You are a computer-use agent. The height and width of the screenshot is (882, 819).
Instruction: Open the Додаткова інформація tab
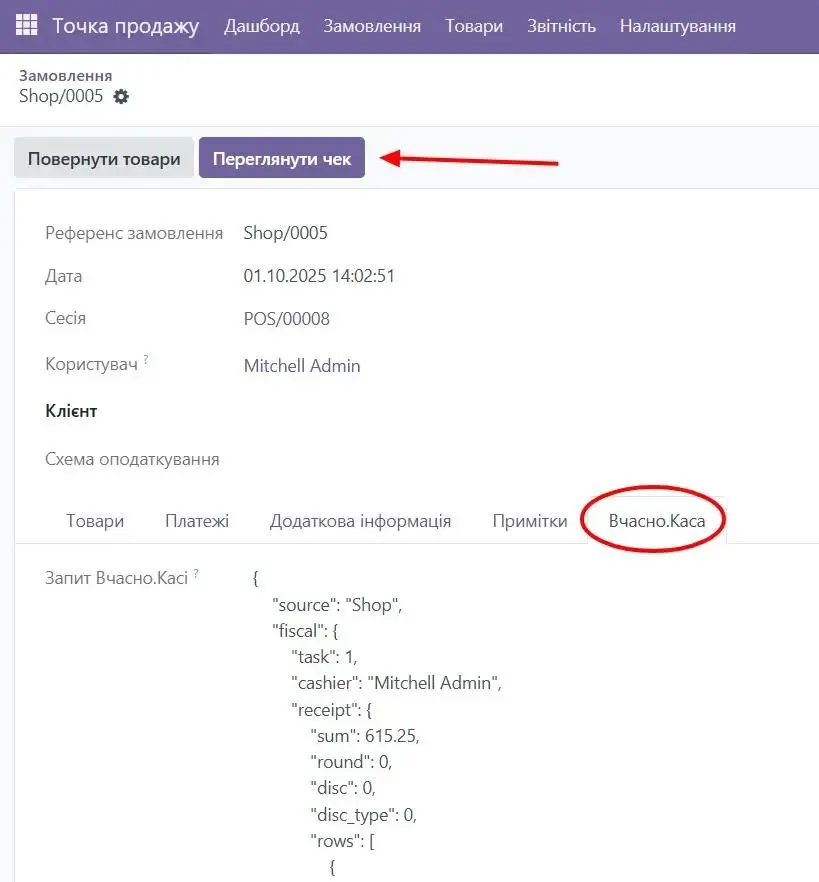359,520
